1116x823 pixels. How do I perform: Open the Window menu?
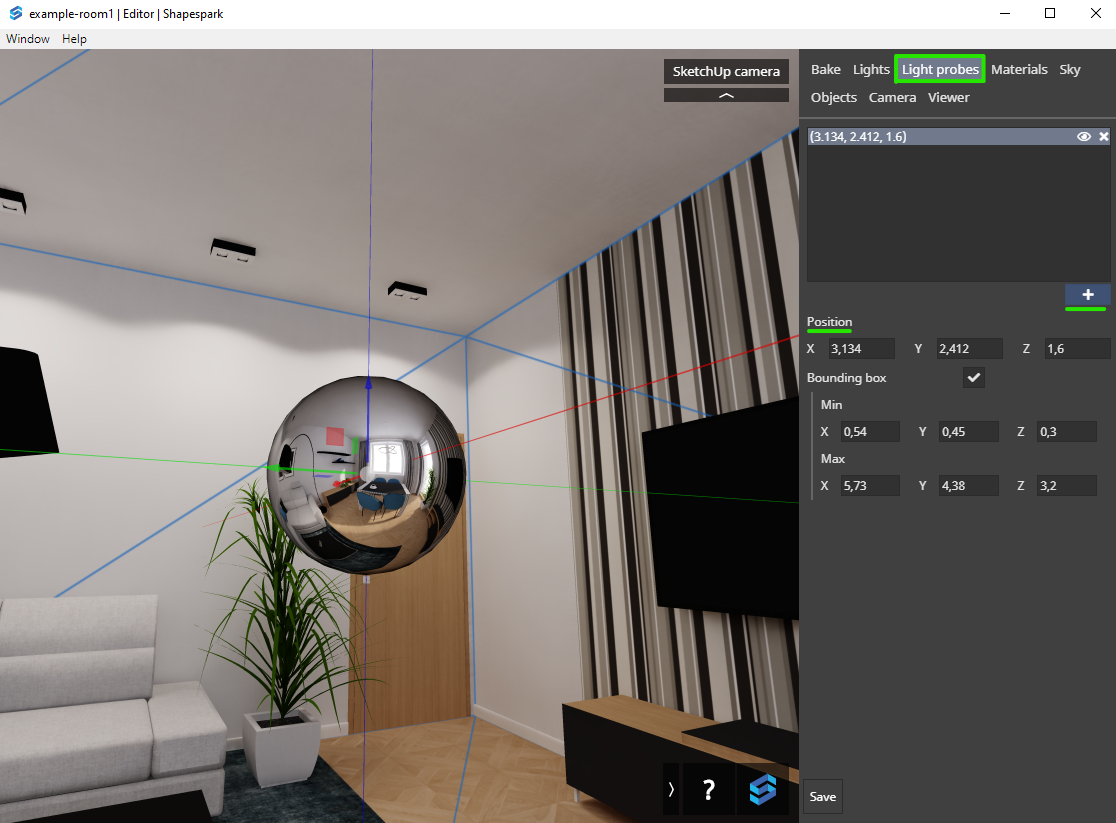pyautogui.click(x=28, y=39)
